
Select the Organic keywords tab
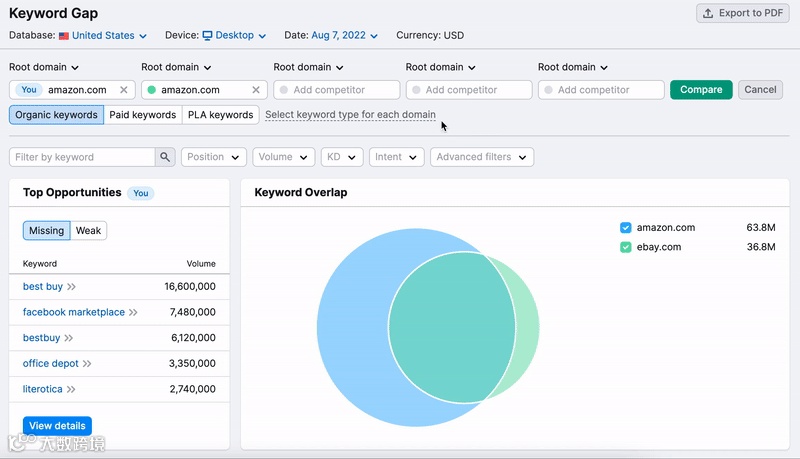click(x=56, y=115)
